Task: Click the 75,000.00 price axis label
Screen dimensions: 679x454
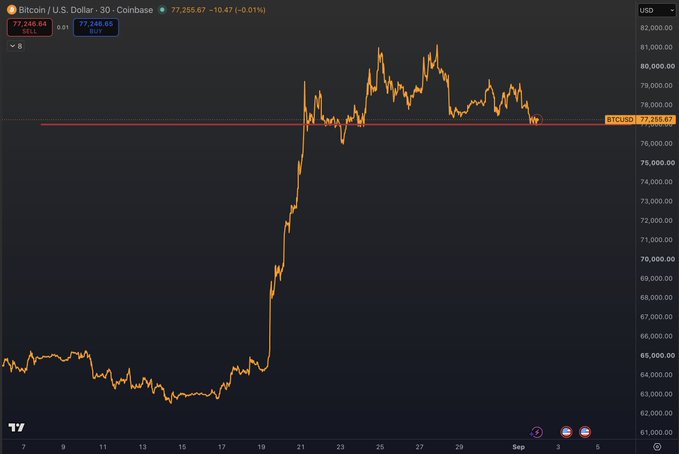Action: 657,163
